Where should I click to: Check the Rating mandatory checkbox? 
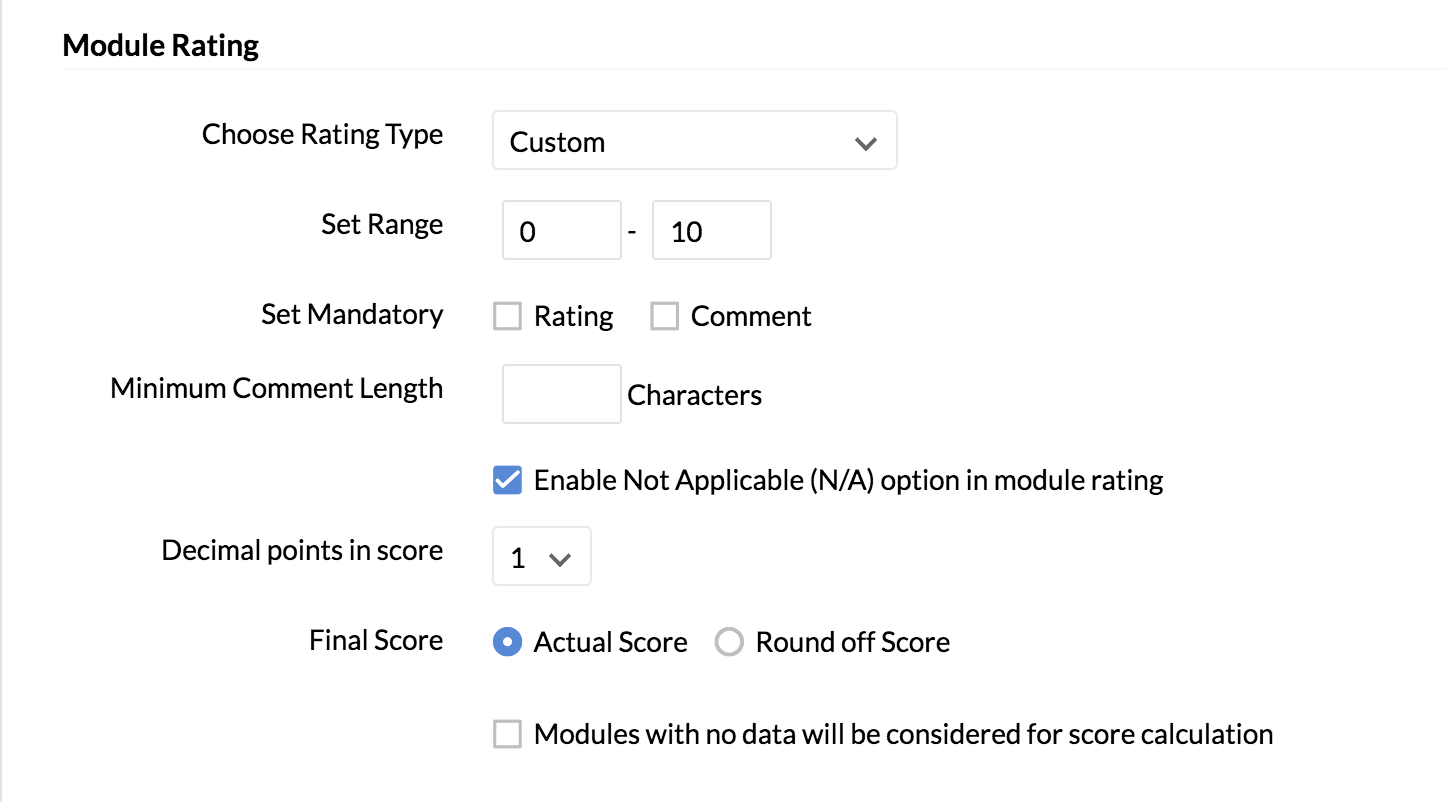coord(508,316)
